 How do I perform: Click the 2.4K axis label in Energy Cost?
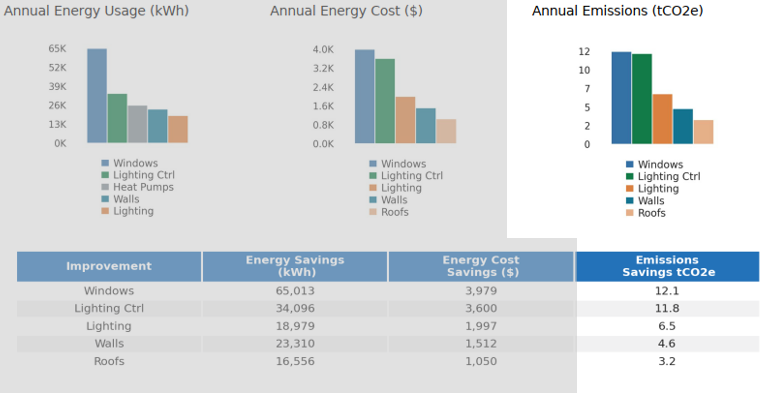(x=323, y=87)
